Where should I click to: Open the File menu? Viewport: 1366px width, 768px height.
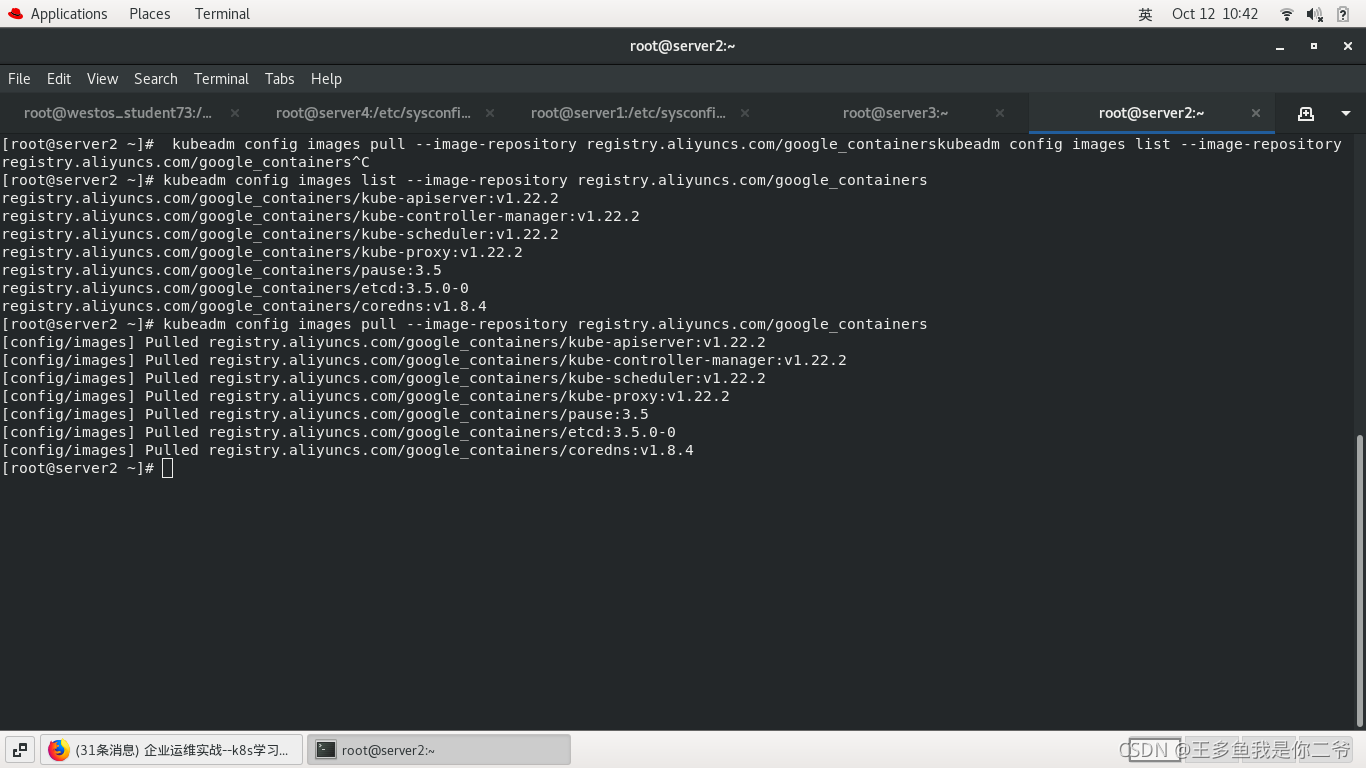pos(19,79)
